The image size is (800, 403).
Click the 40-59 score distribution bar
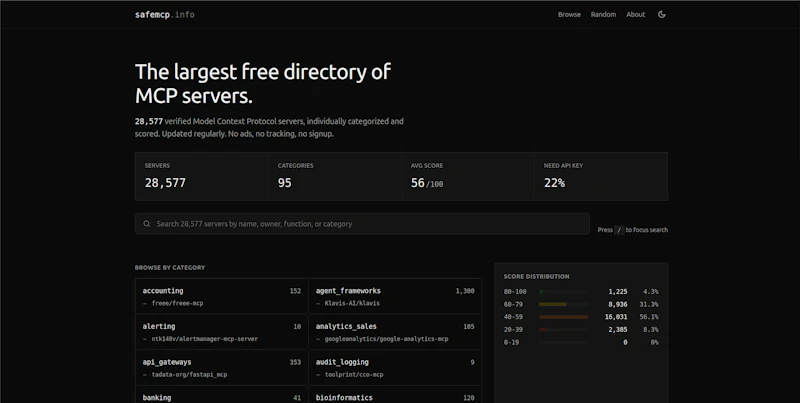pos(563,317)
